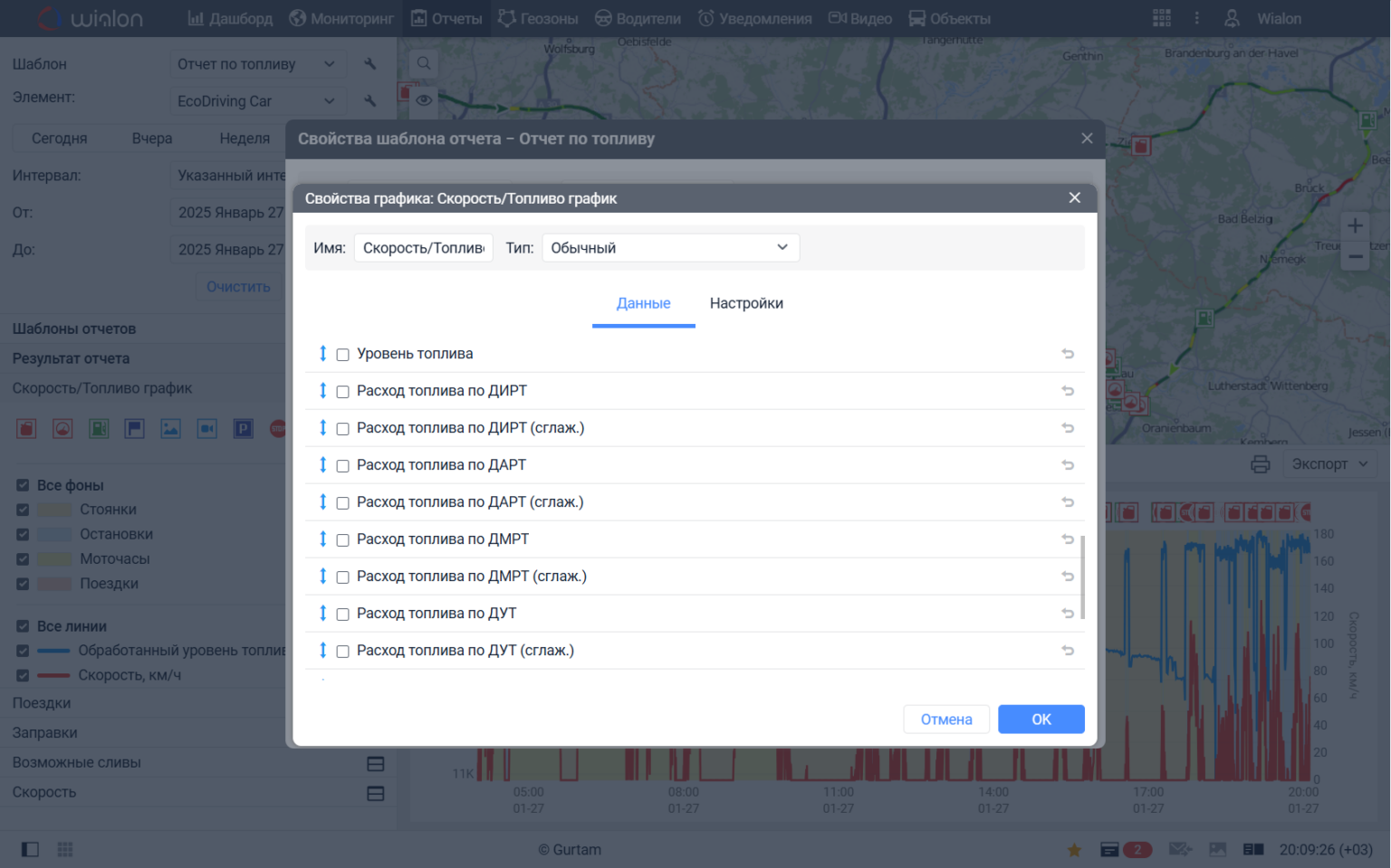This screenshot has height=868, width=1391.
Task: Check Расход топлива по ДАРТ option
Action: click(x=343, y=466)
